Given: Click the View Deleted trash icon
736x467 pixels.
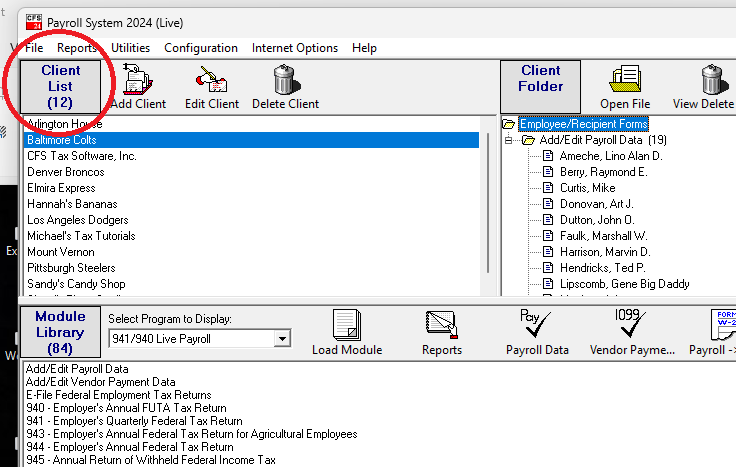Looking at the screenshot, I should click(714, 80).
